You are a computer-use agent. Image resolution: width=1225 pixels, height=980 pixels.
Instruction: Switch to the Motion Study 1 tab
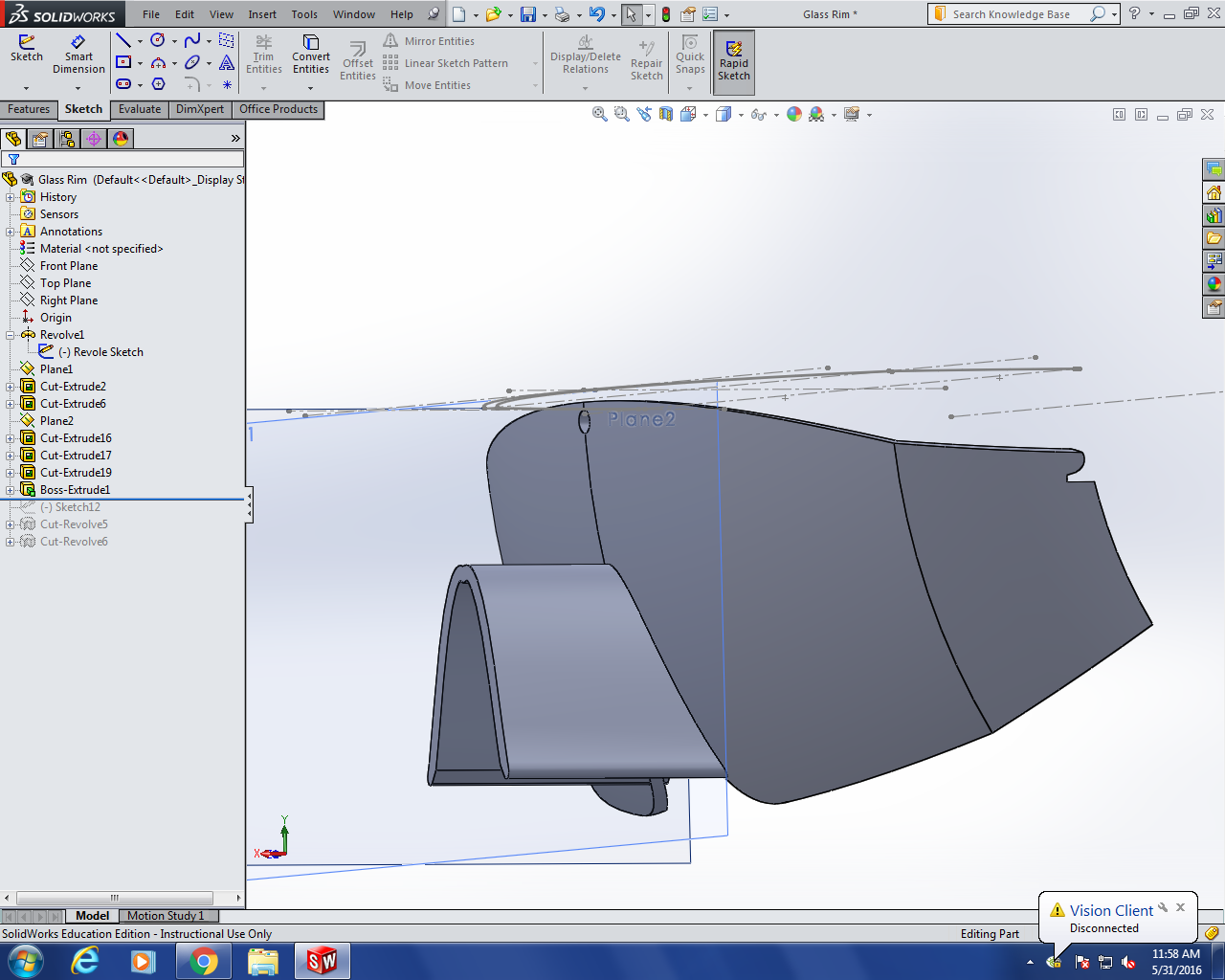166,916
